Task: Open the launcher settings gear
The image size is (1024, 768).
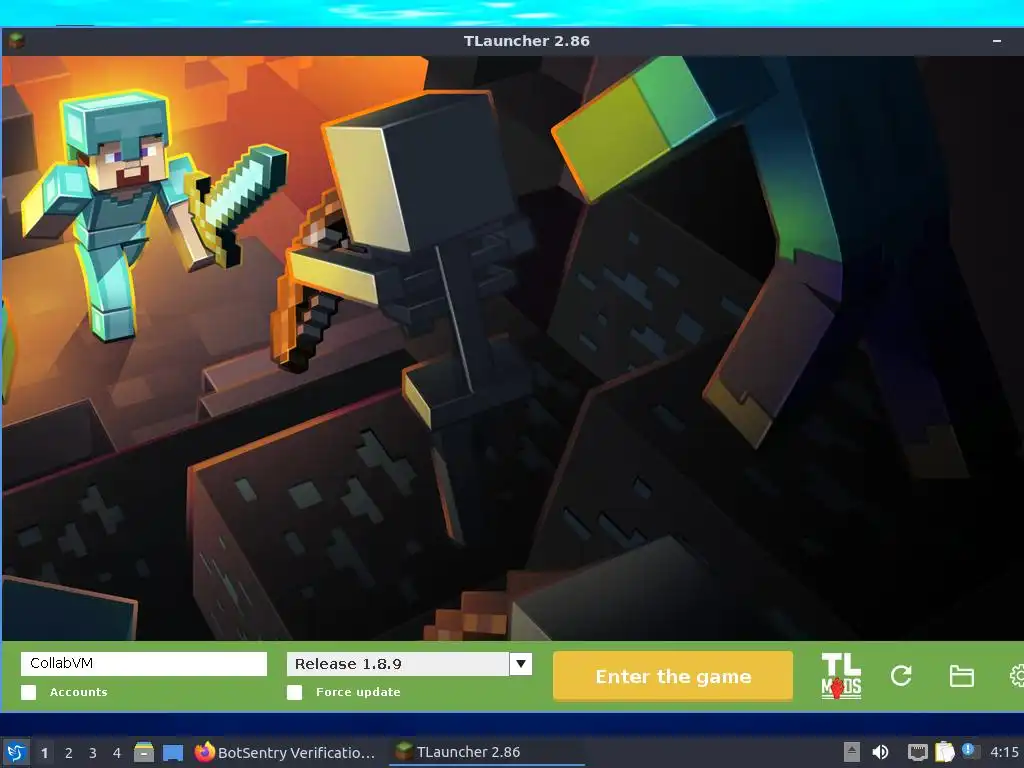Action: click(1017, 676)
